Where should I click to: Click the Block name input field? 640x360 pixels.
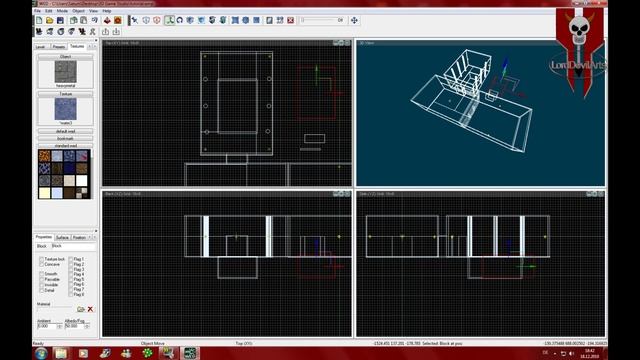[73, 246]
